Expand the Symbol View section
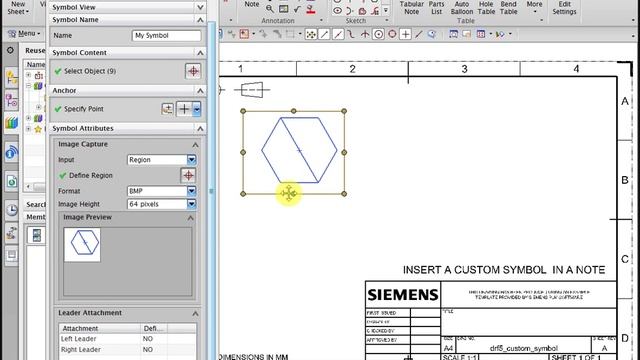 coord(200,7)
